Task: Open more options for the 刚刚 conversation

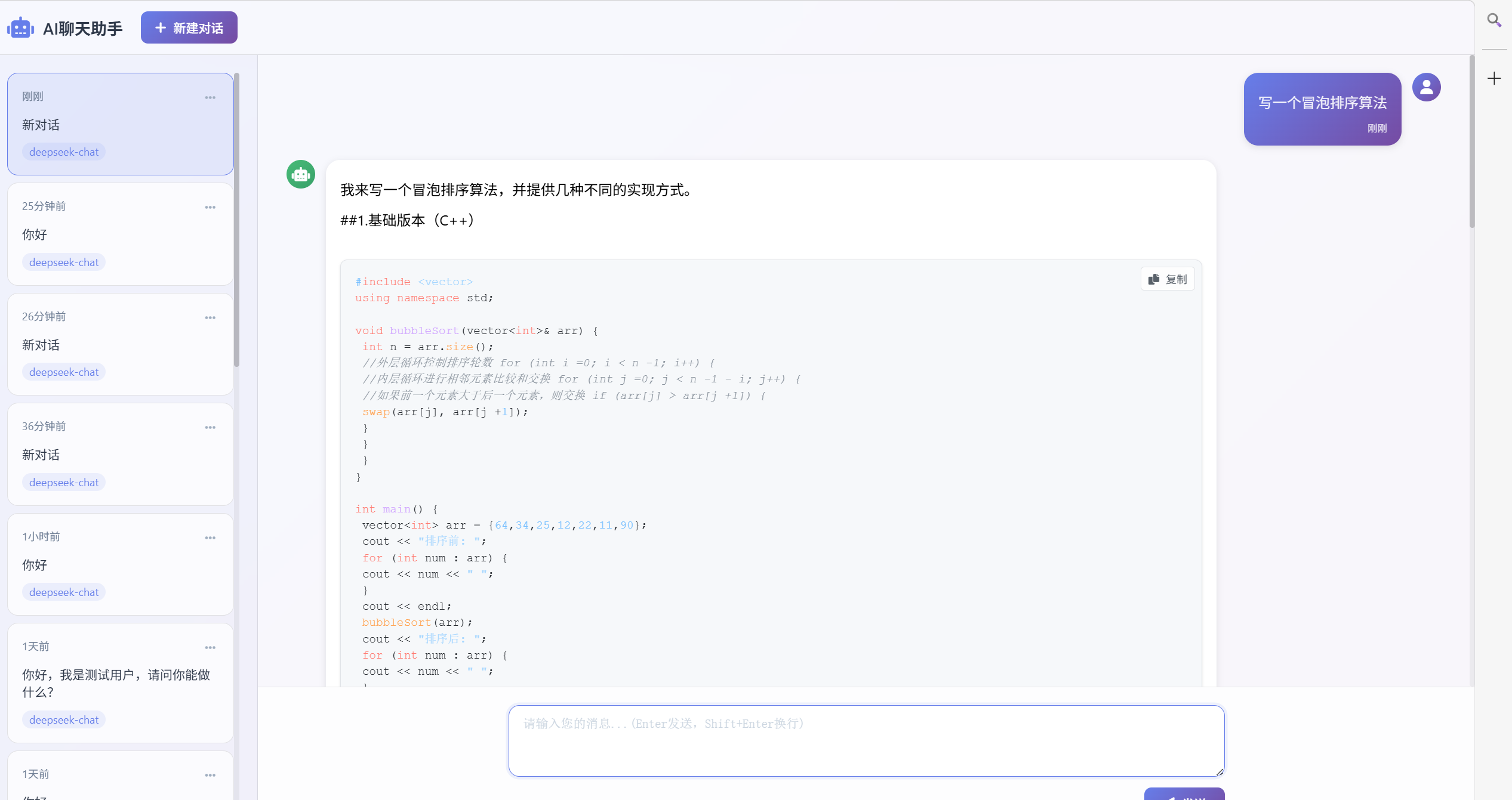Action: click(210, 97)
